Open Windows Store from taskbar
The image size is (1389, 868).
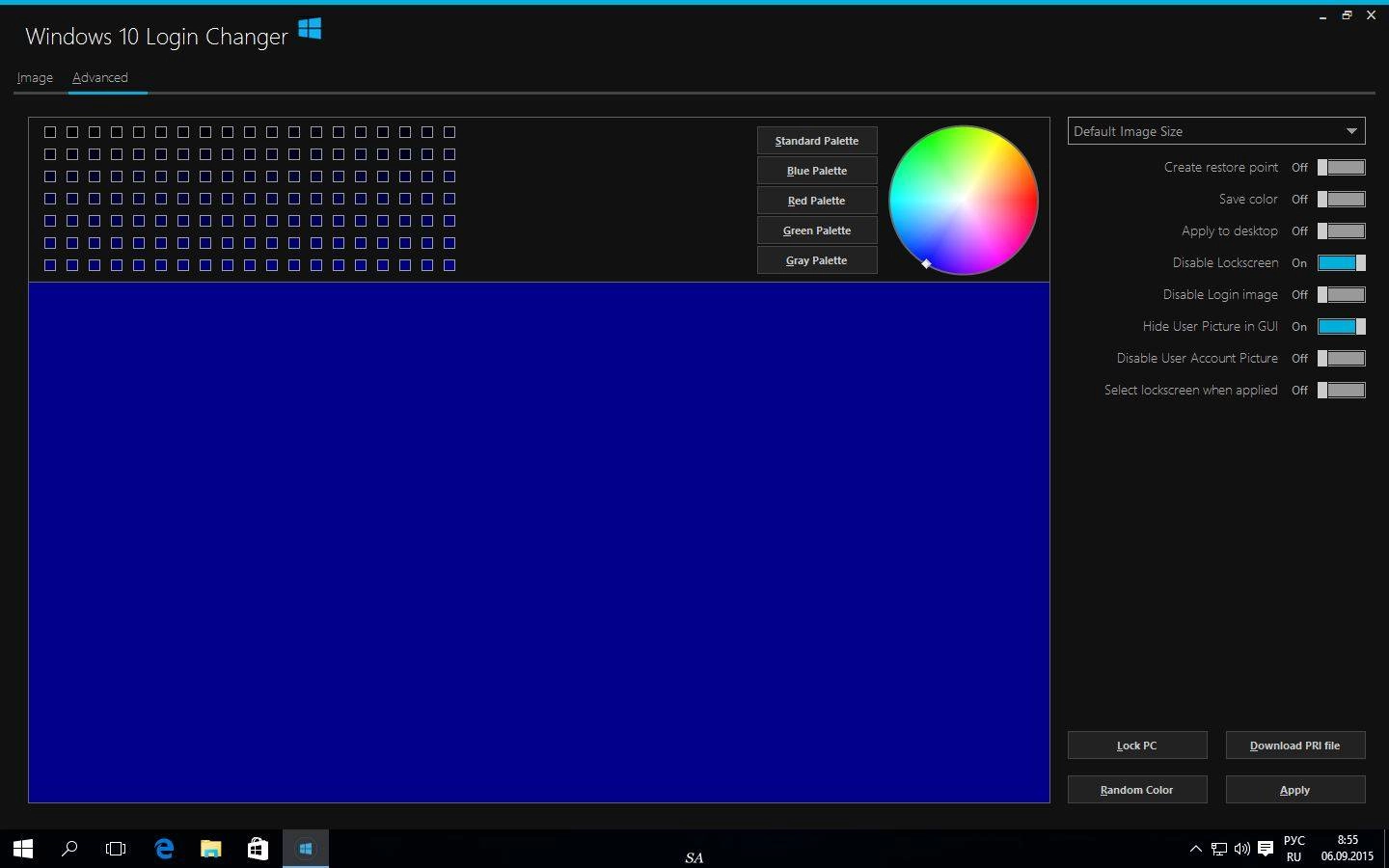point(258,849)
